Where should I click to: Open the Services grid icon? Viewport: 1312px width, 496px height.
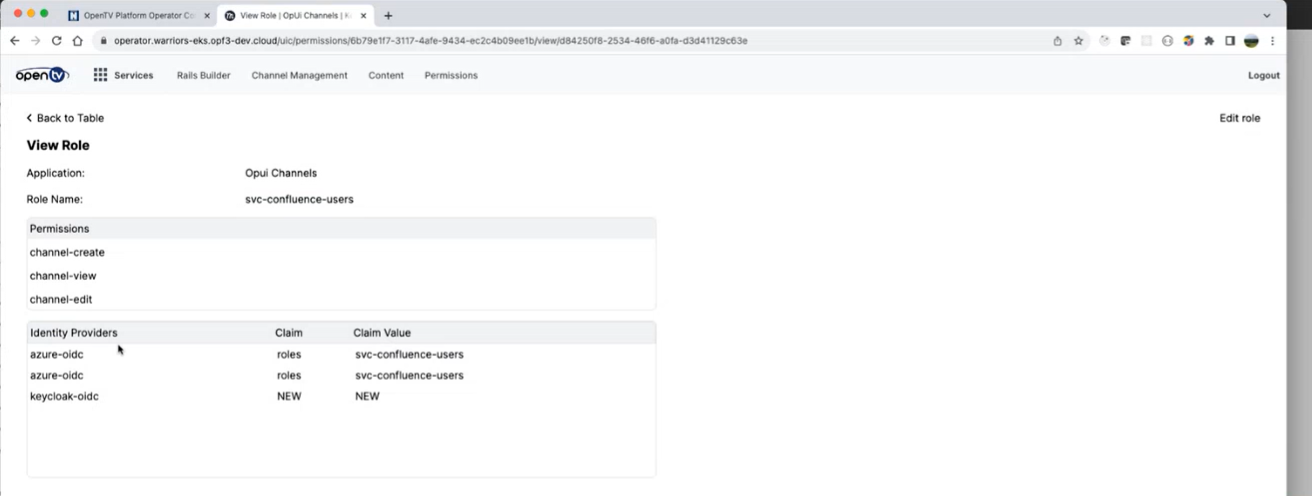(x=100, y=75)
